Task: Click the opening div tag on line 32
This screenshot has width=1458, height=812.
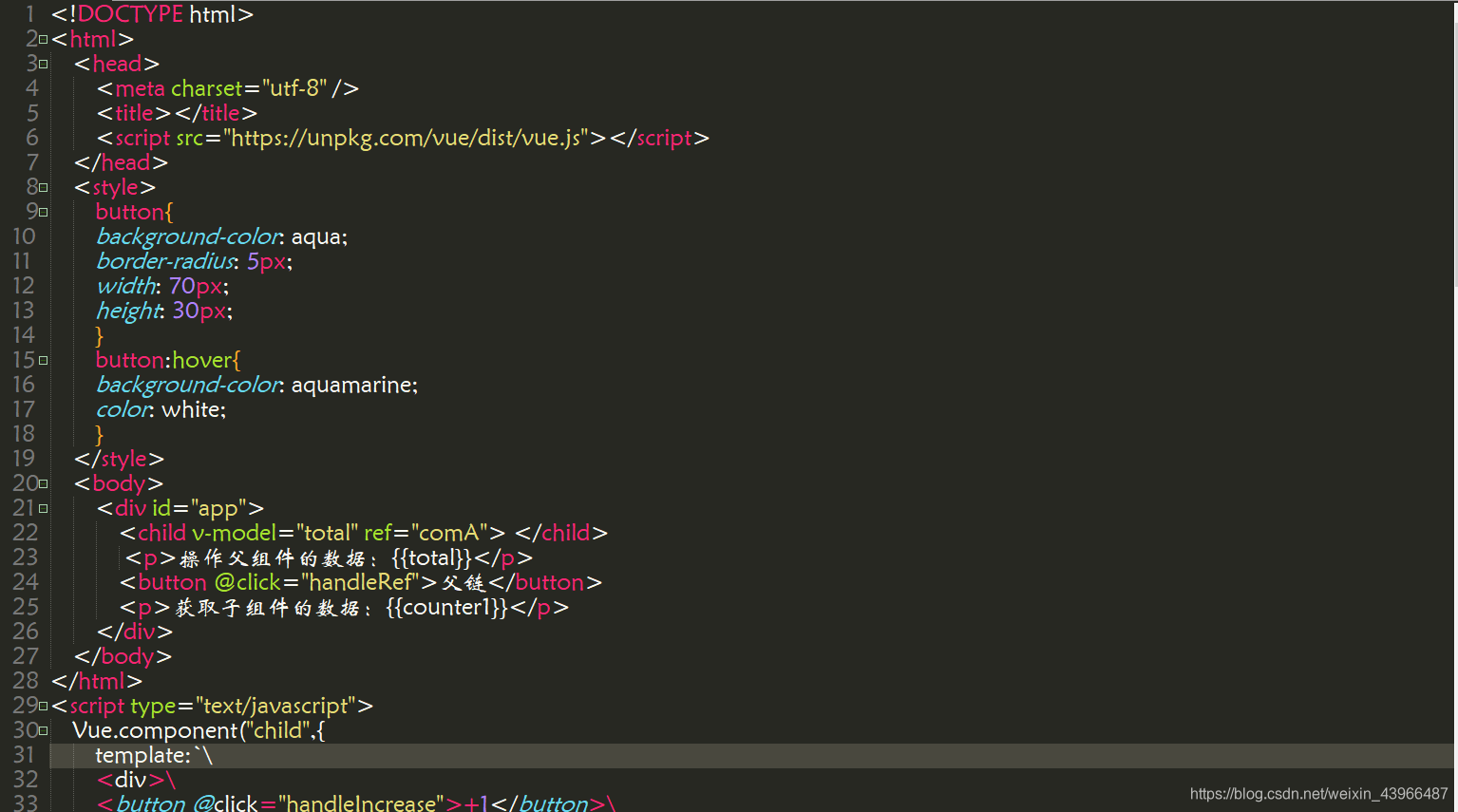Action: point(131,780)
